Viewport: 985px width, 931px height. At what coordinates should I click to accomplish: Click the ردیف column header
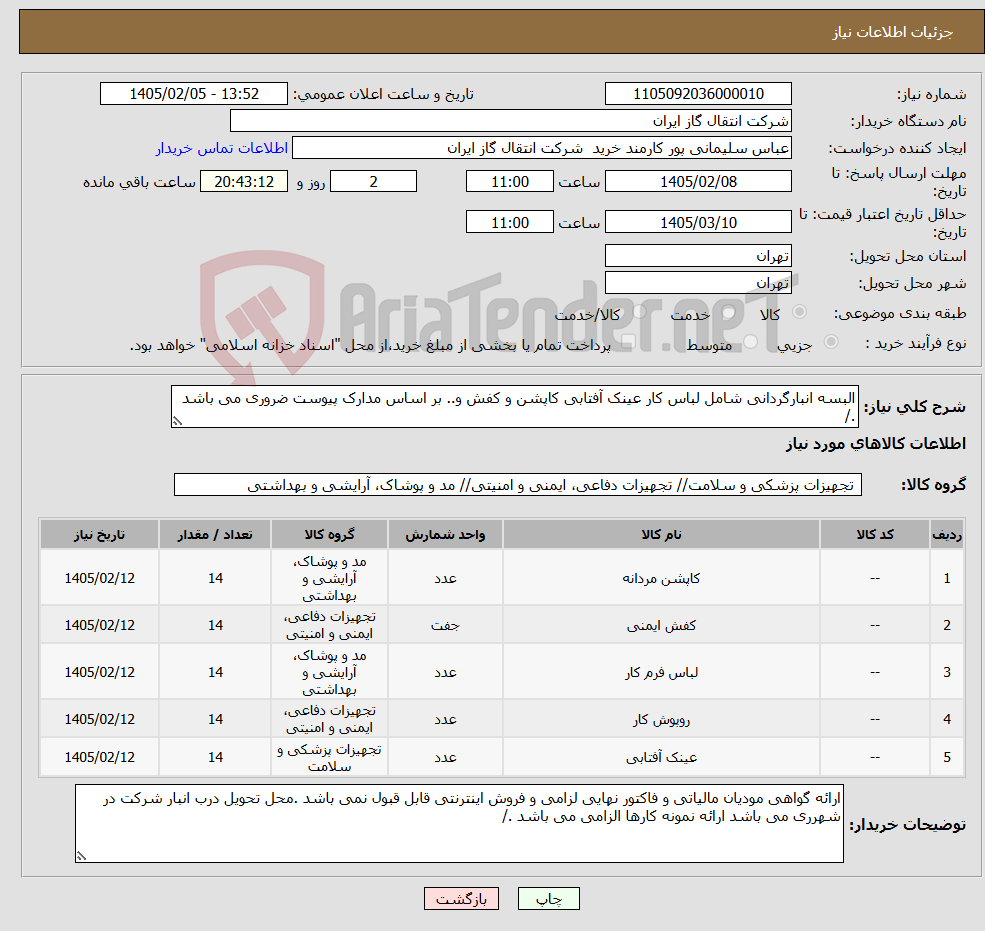pos(947,535)
